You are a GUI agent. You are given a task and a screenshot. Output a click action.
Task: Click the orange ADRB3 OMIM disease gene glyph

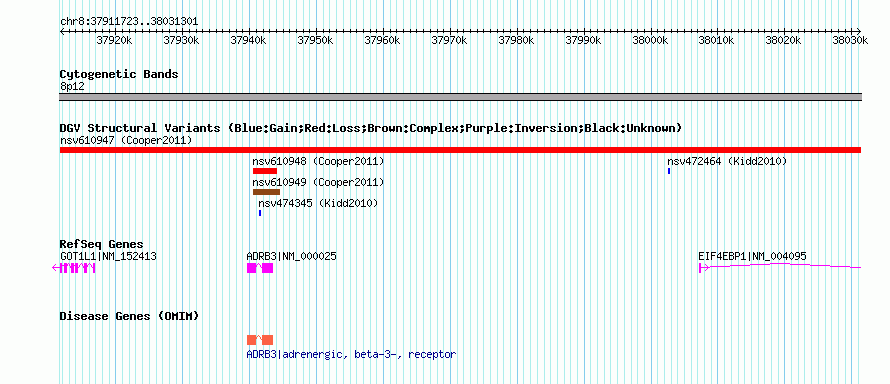[x=260, y=340]
